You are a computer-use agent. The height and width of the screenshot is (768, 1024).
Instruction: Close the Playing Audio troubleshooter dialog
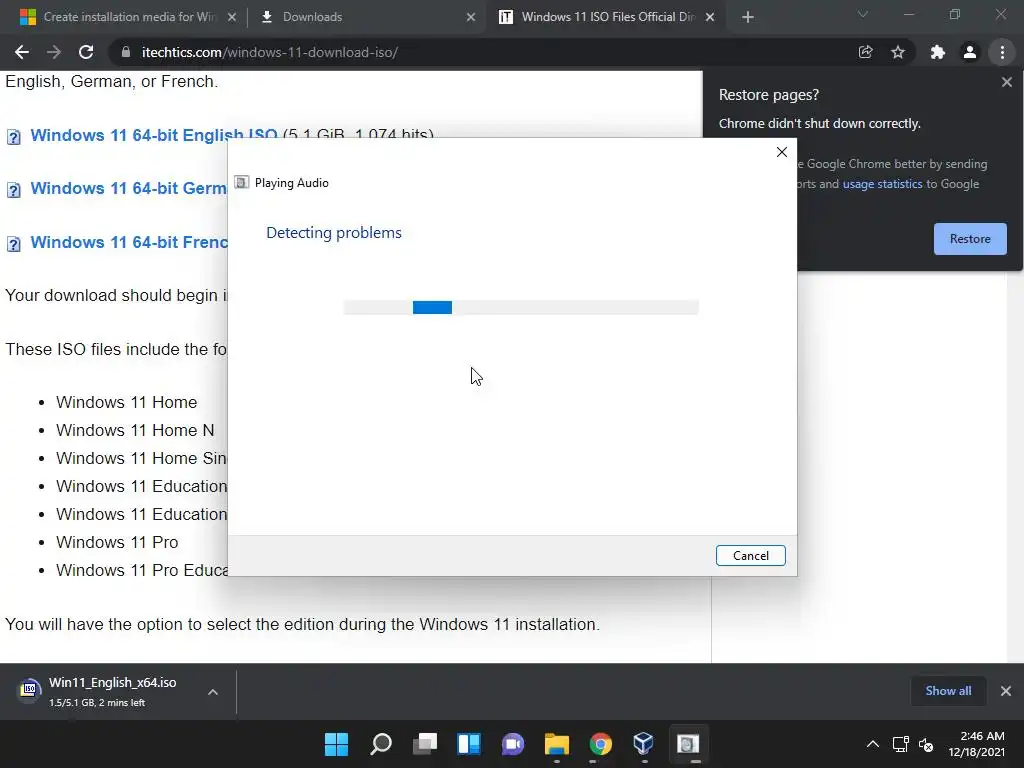[782, 152]
